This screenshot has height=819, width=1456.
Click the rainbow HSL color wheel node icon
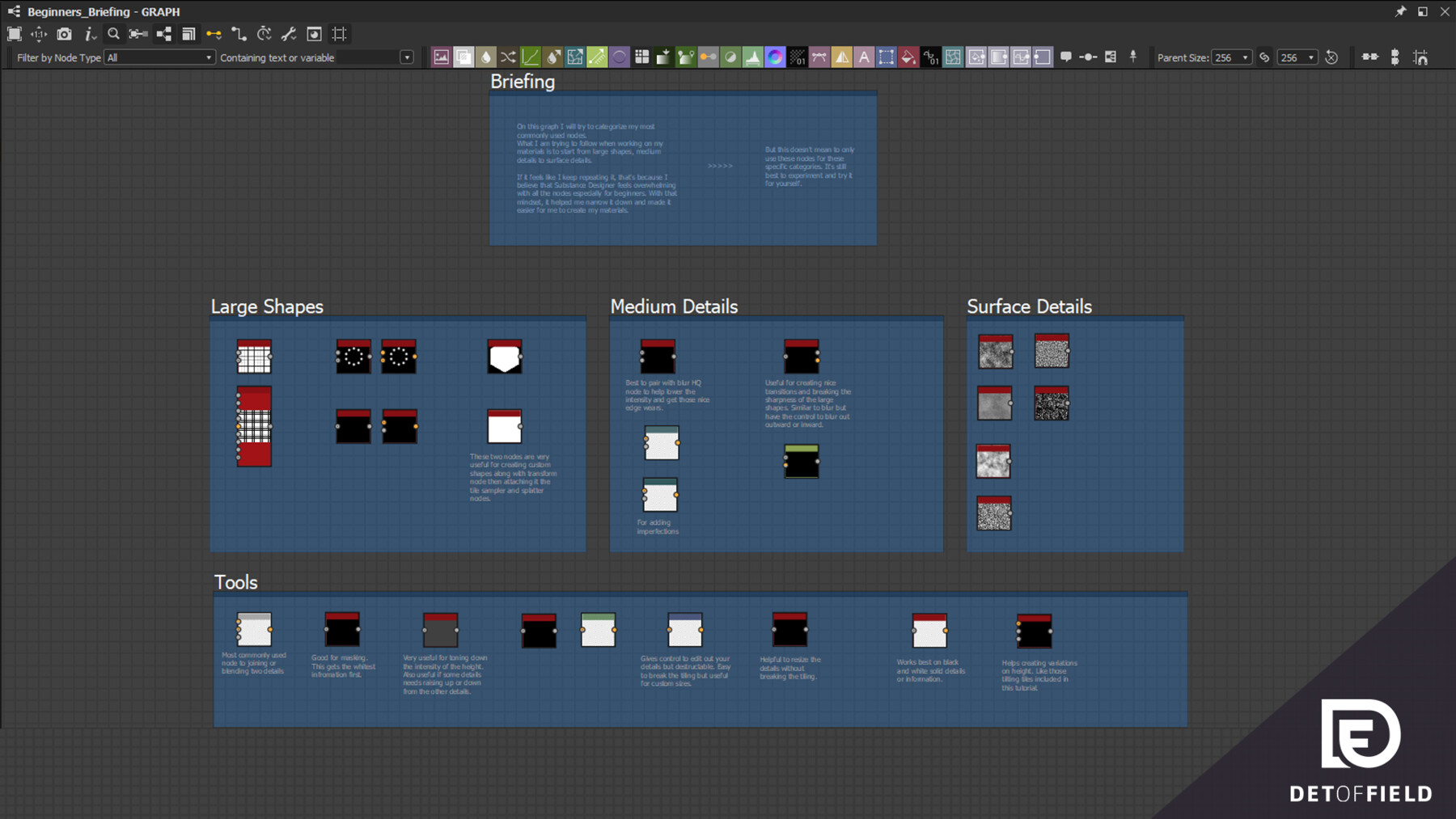click(x=776, y=57)
